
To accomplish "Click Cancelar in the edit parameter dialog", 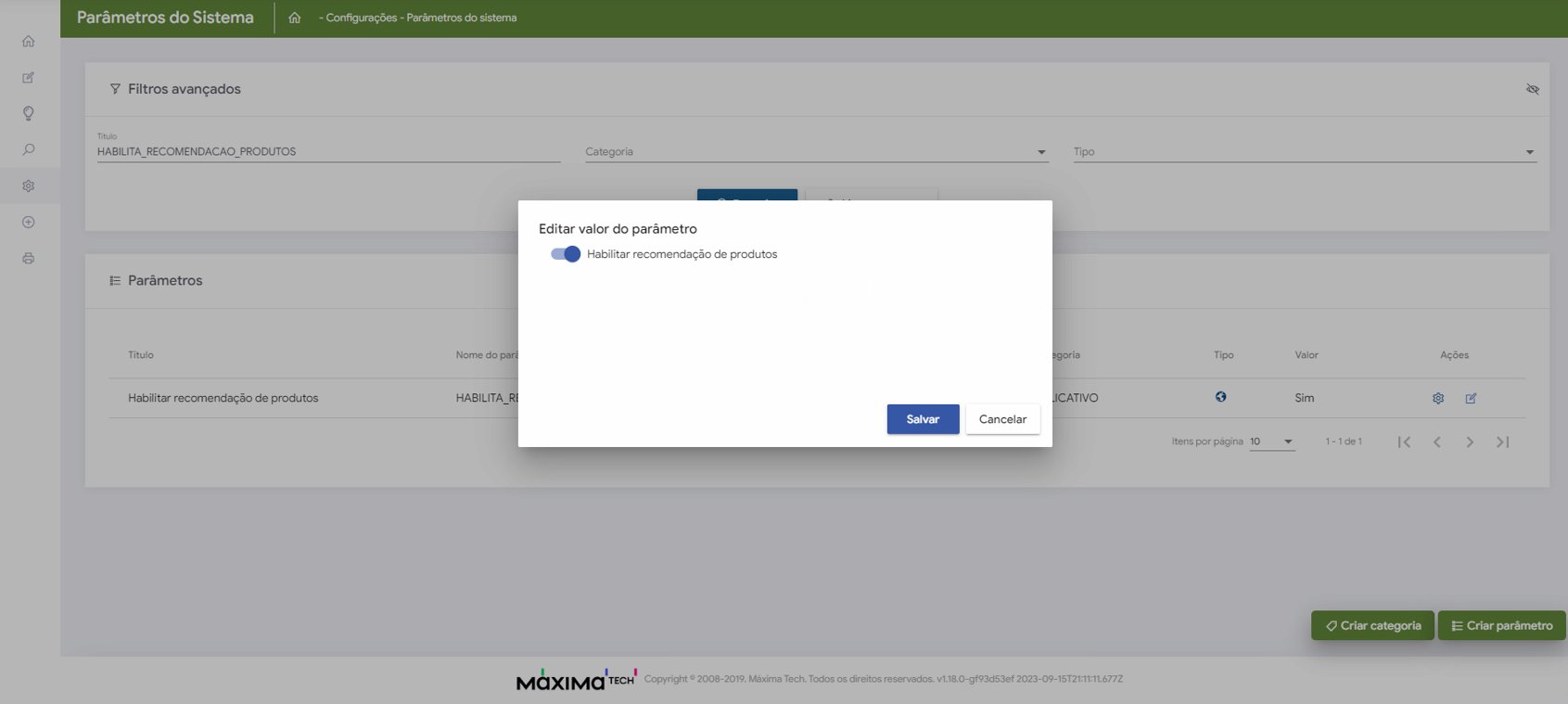I will click(1002, 419).
